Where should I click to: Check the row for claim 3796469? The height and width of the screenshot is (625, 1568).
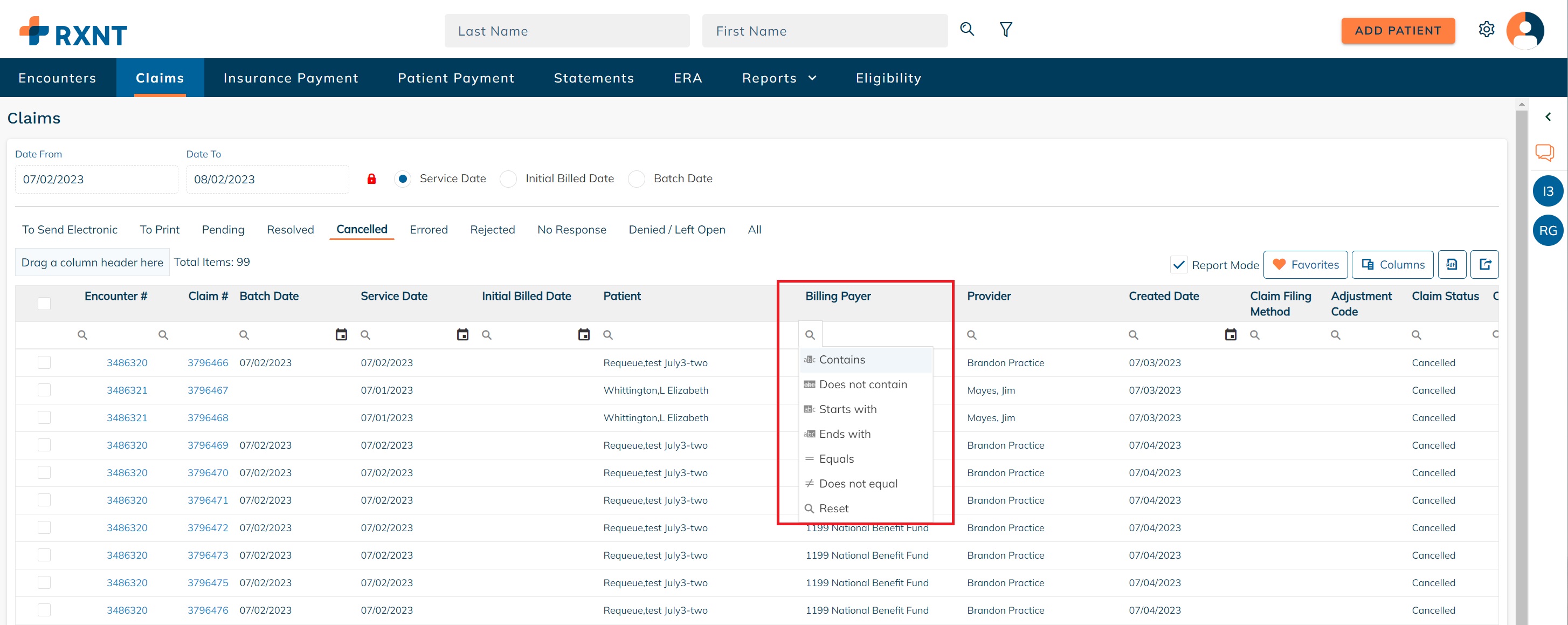[x=44, y=445]
